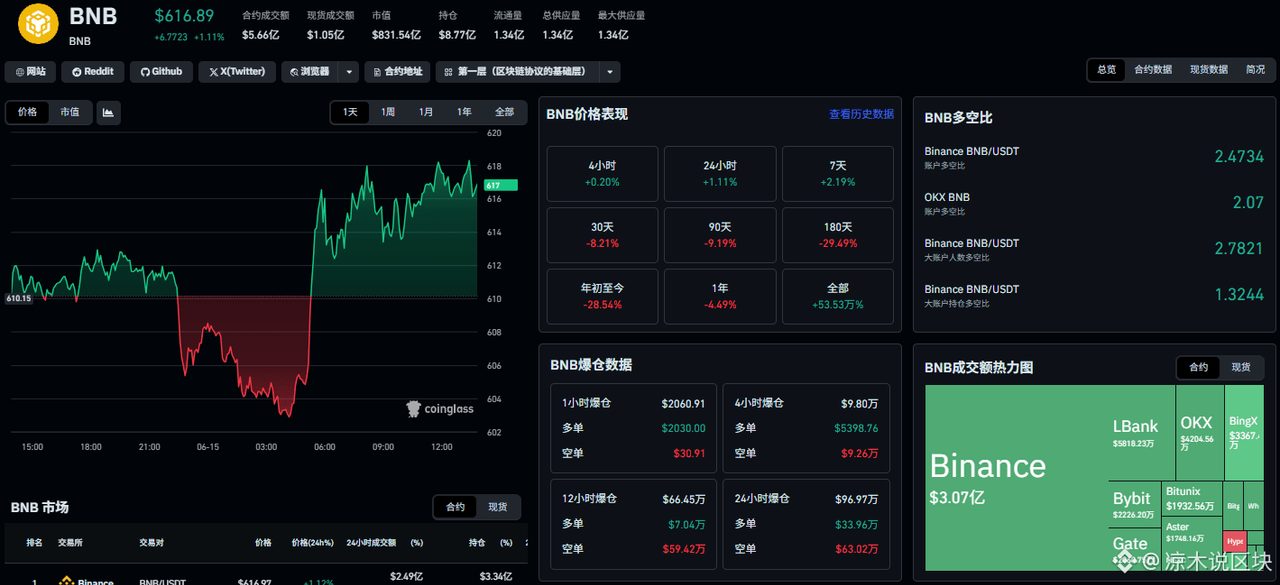1280x585 pixels.
Task: Open the 网站 website link button
Action: 31,72
